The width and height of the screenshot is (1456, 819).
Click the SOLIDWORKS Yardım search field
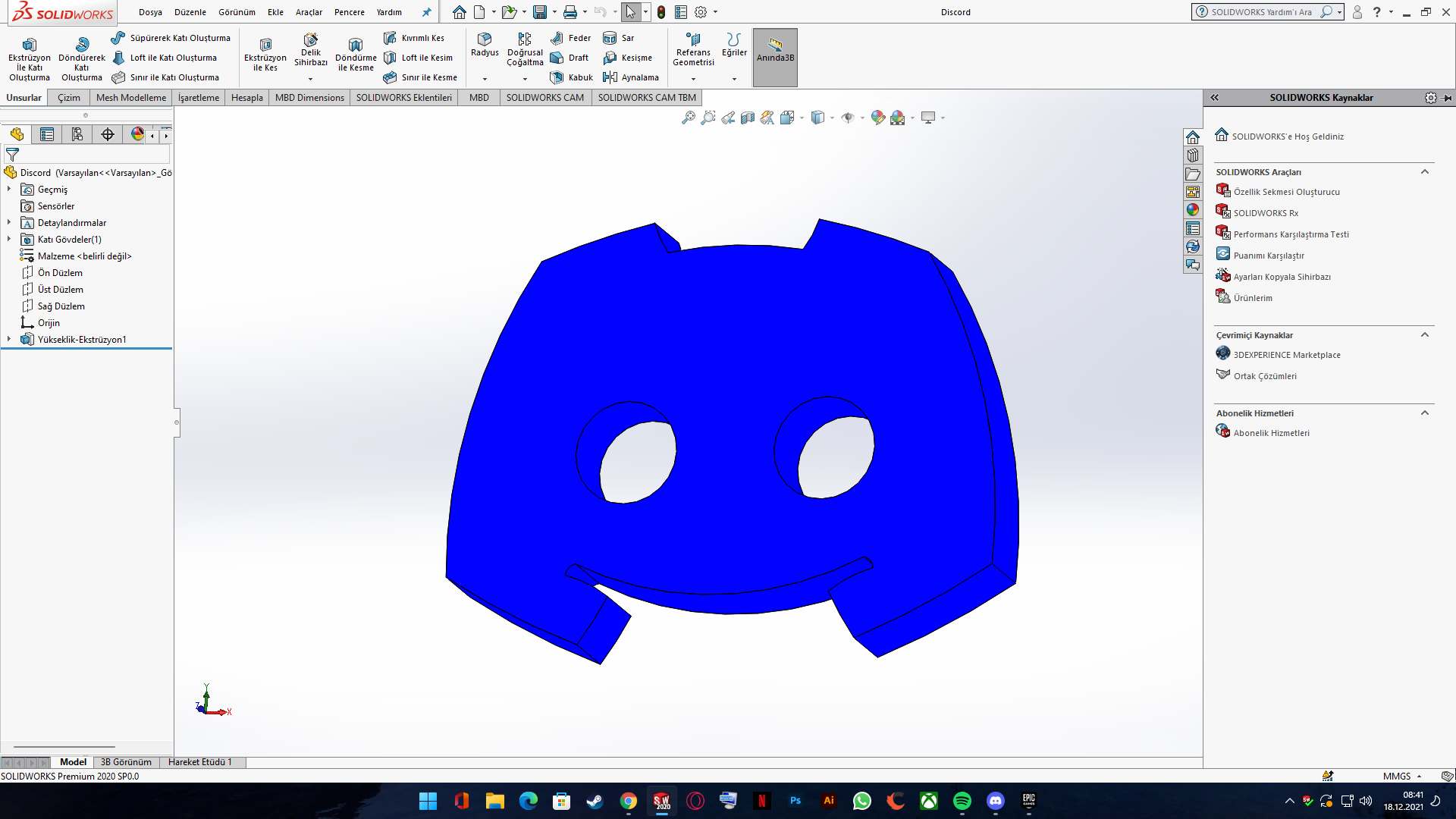(x=1260, y=12)
